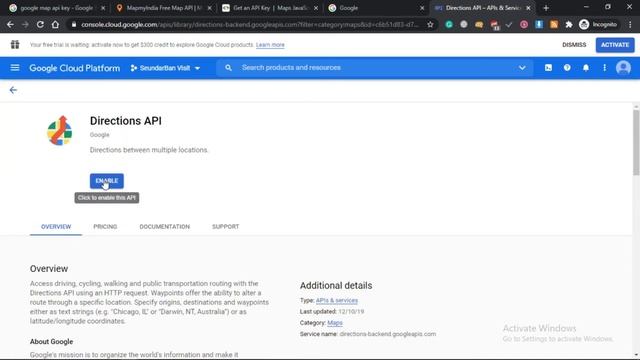Open Chrome three-dot menu
This screenshot has width=640, height=360.
630,24
